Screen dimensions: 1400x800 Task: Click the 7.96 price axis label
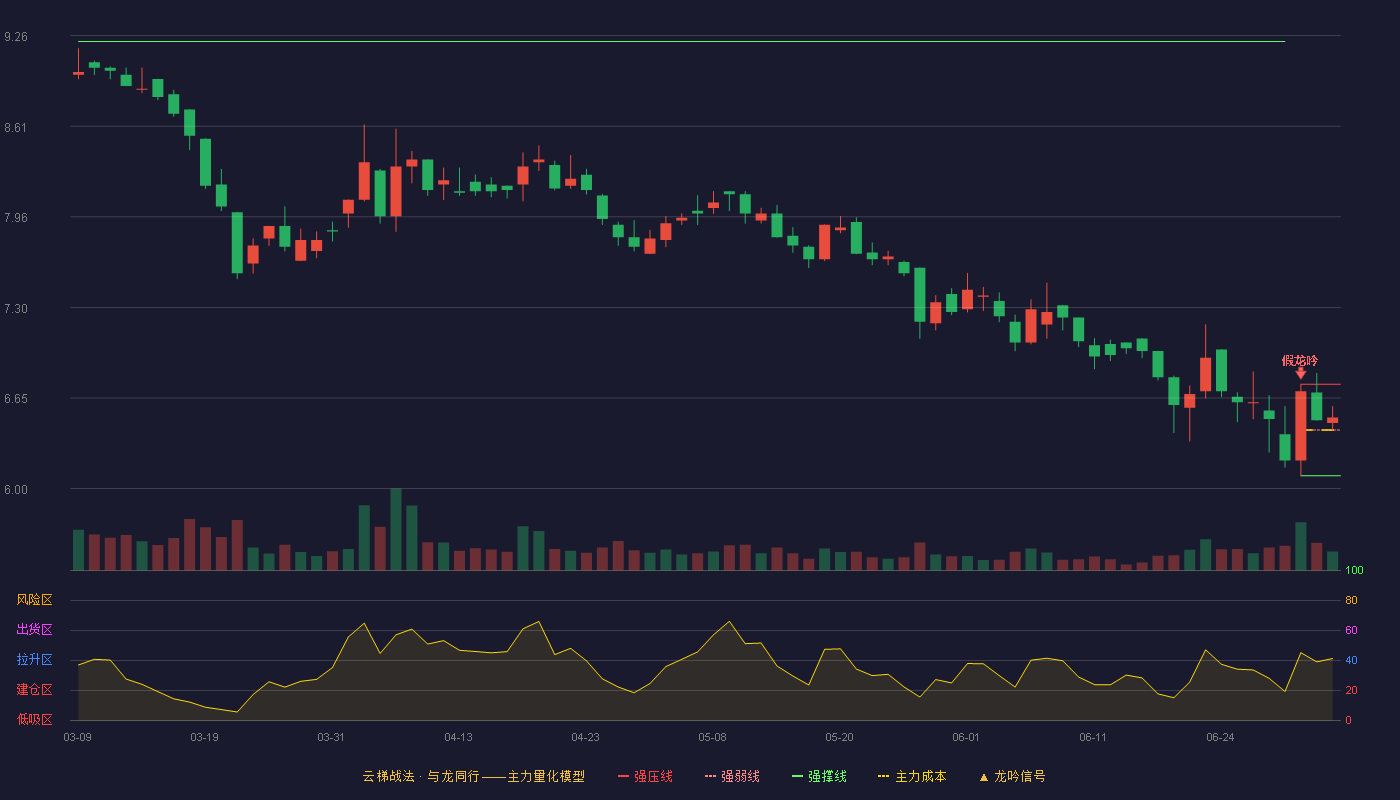tap(16, 217)
